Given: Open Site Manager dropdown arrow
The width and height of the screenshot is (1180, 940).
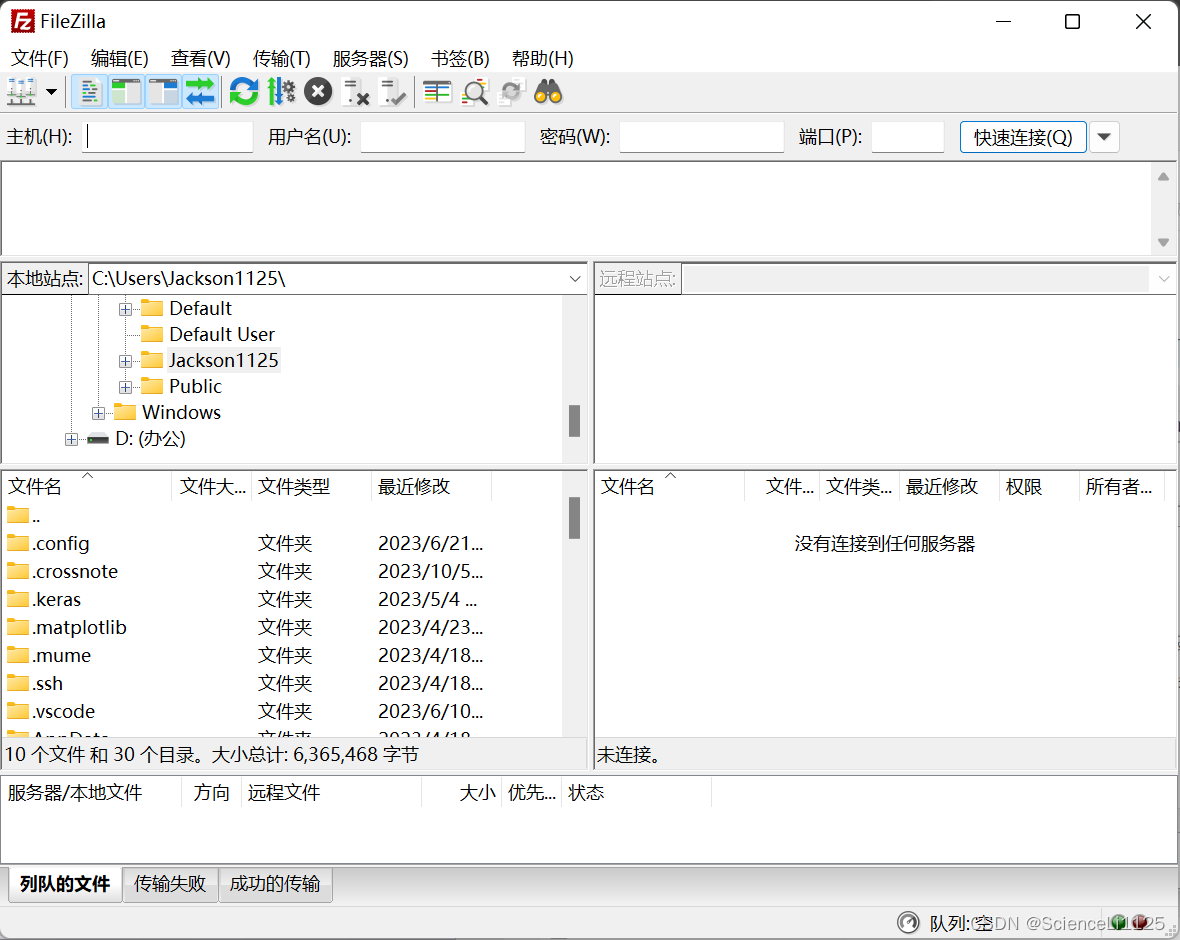Looking at the screenshot, I should tap(51, 93).
